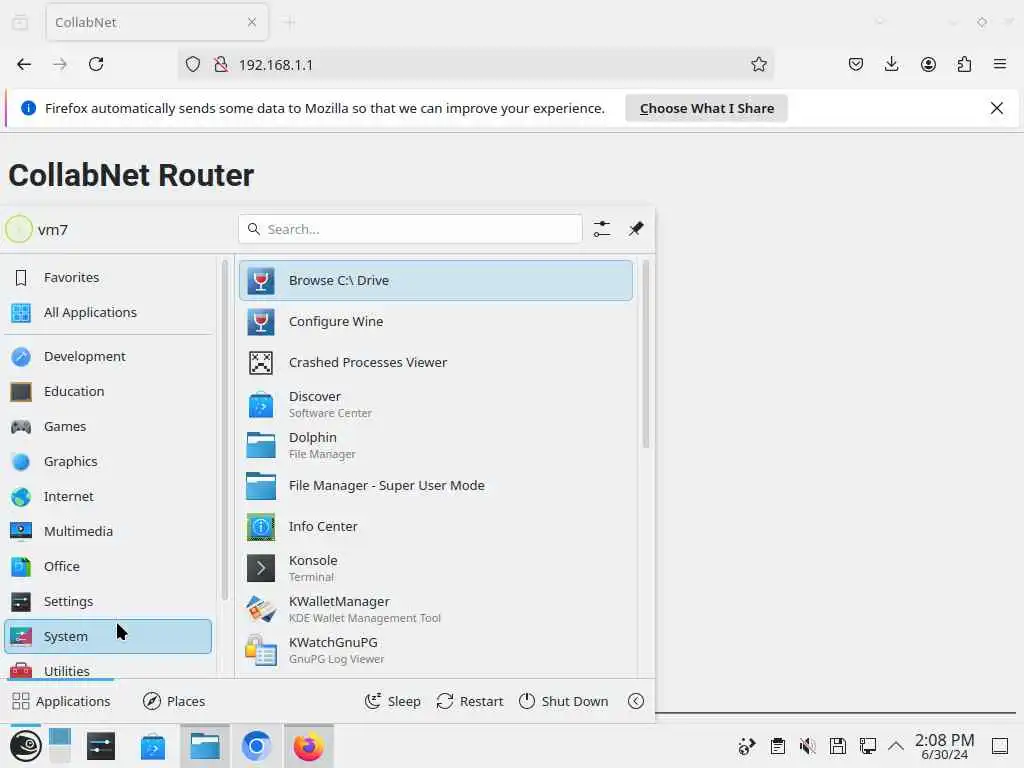The height and width of the screenshot is (768, 1024).
Task: Open System Settings from taskbar
Action: [101, 746]
